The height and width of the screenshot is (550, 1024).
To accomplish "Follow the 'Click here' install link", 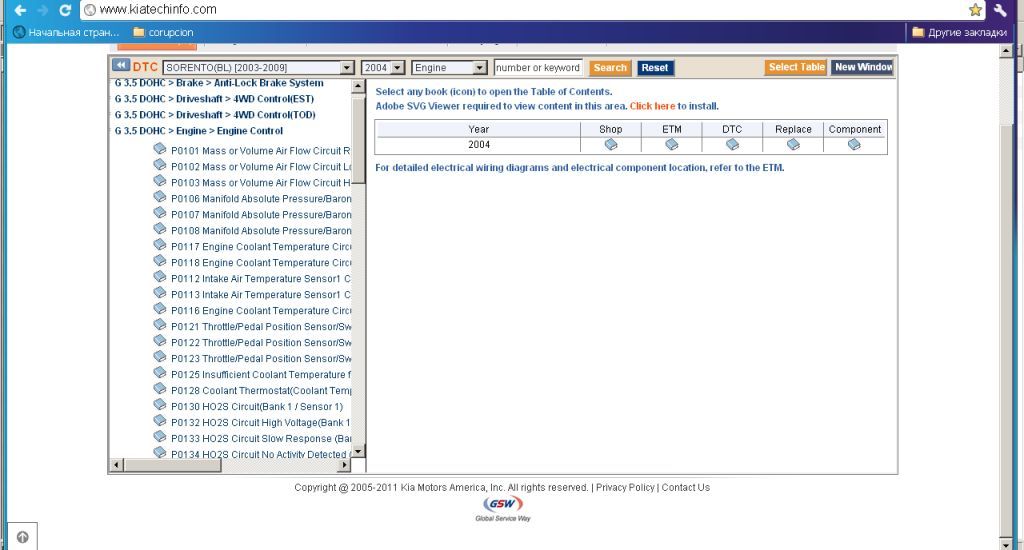I will click(652, 106).
